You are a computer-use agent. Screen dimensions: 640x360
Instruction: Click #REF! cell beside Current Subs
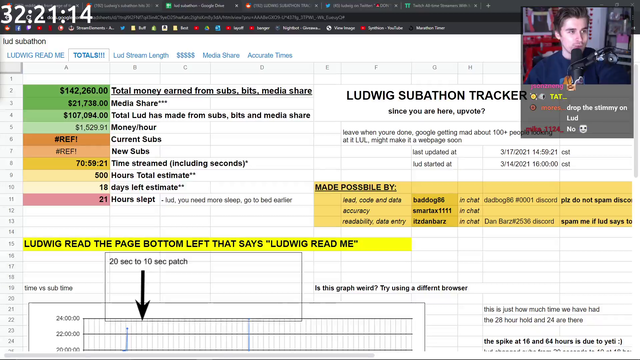pos(66,139)
